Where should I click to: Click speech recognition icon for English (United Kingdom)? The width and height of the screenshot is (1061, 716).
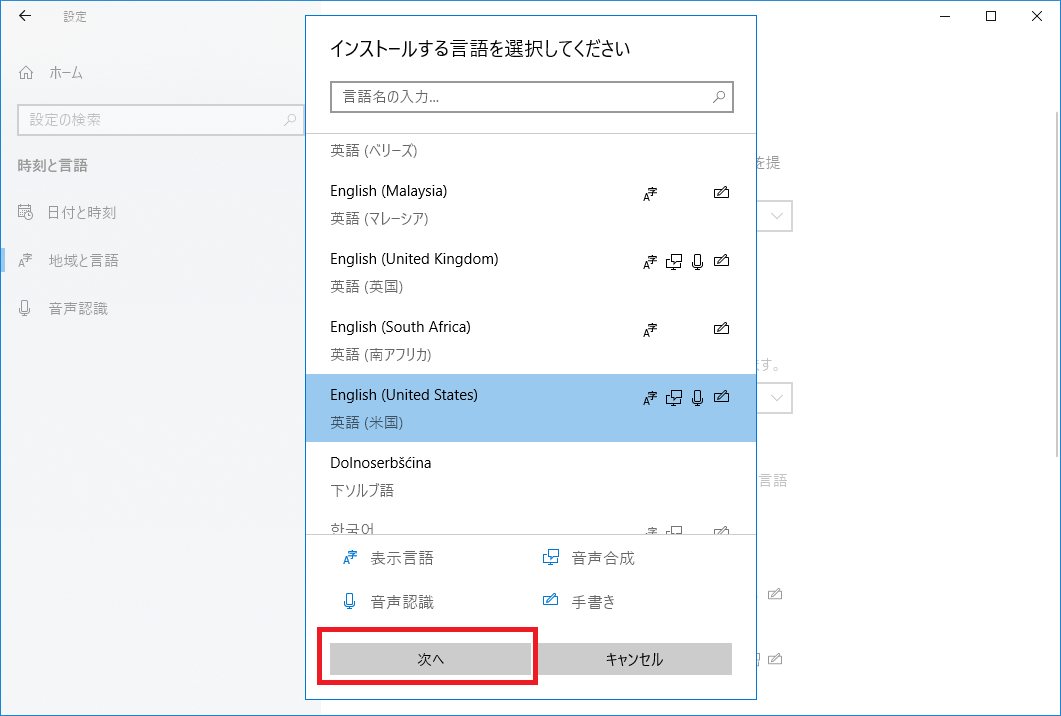pos(698,262)
